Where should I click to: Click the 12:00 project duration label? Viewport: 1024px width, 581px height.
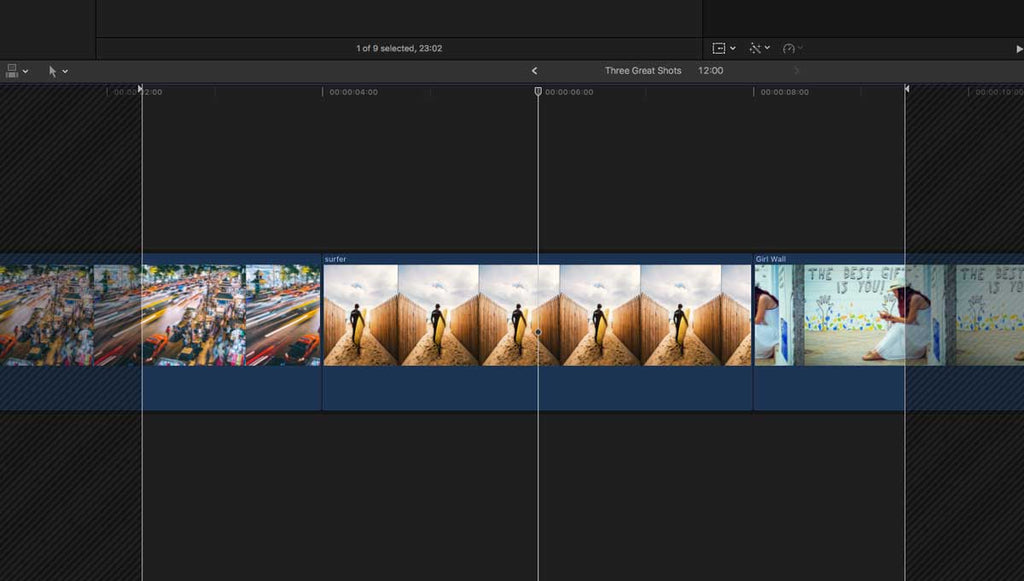click(x=710, y=71)
